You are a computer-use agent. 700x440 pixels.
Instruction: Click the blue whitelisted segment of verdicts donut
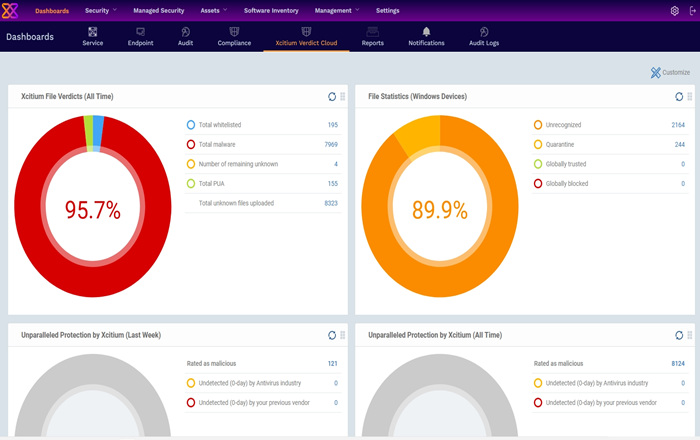pos(98,133)
